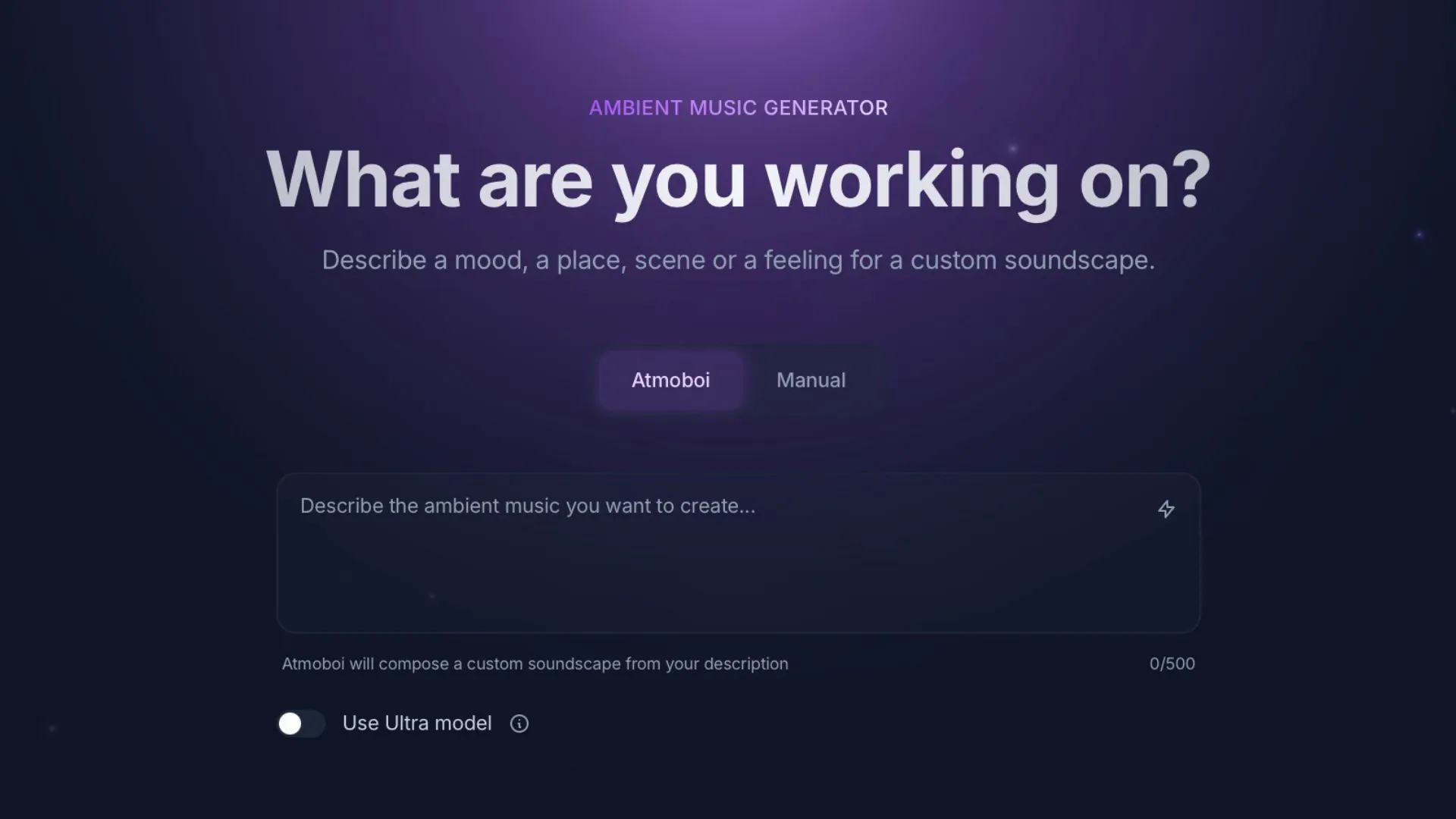Screen dimensions: 1456x819
Task: Select the Atmoboi tab
Action: (x=670, y=380)
